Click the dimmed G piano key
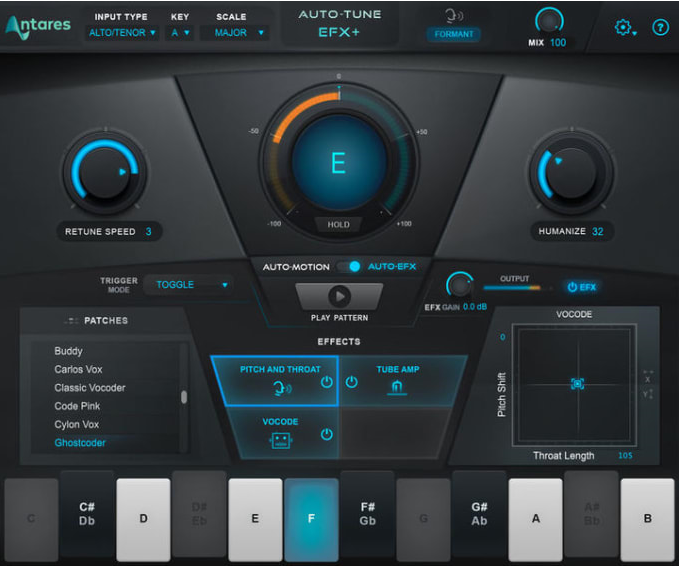681x568 pixels. tap(423, 519)
